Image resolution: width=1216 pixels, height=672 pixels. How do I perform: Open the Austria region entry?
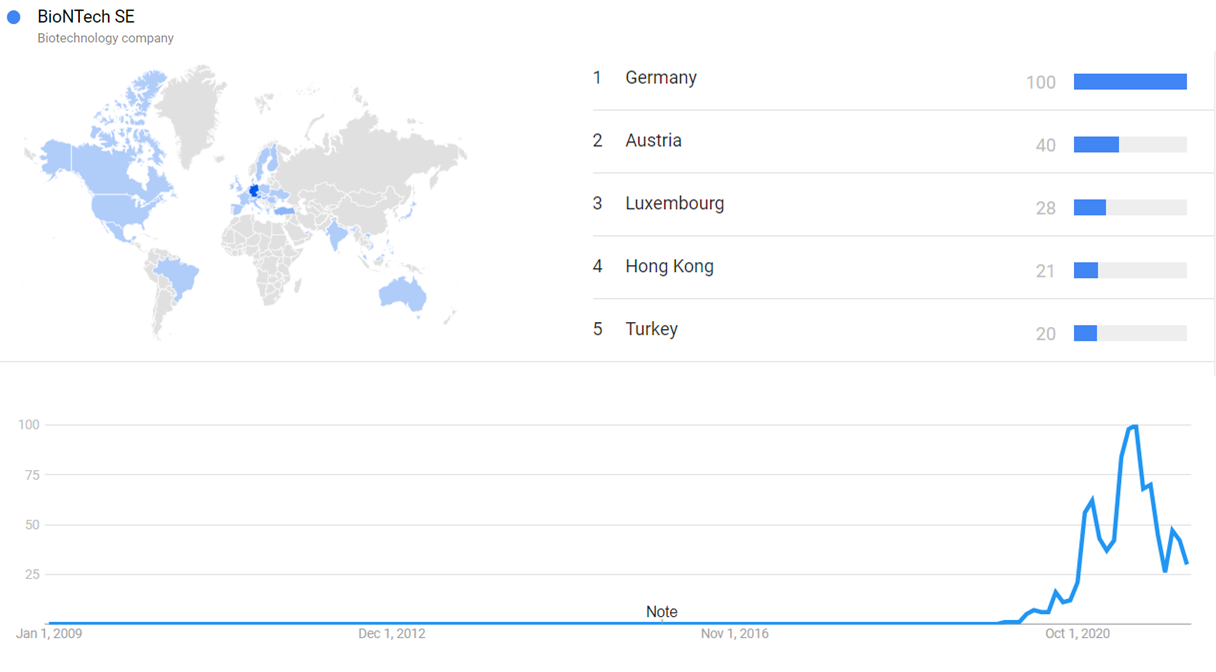pos(653,141)
